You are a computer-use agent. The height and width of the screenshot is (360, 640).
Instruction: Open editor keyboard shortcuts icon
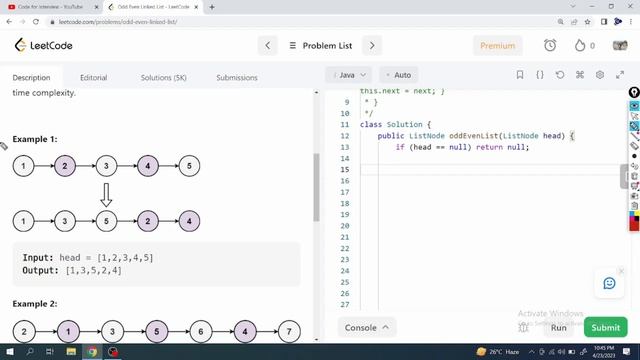580,75
